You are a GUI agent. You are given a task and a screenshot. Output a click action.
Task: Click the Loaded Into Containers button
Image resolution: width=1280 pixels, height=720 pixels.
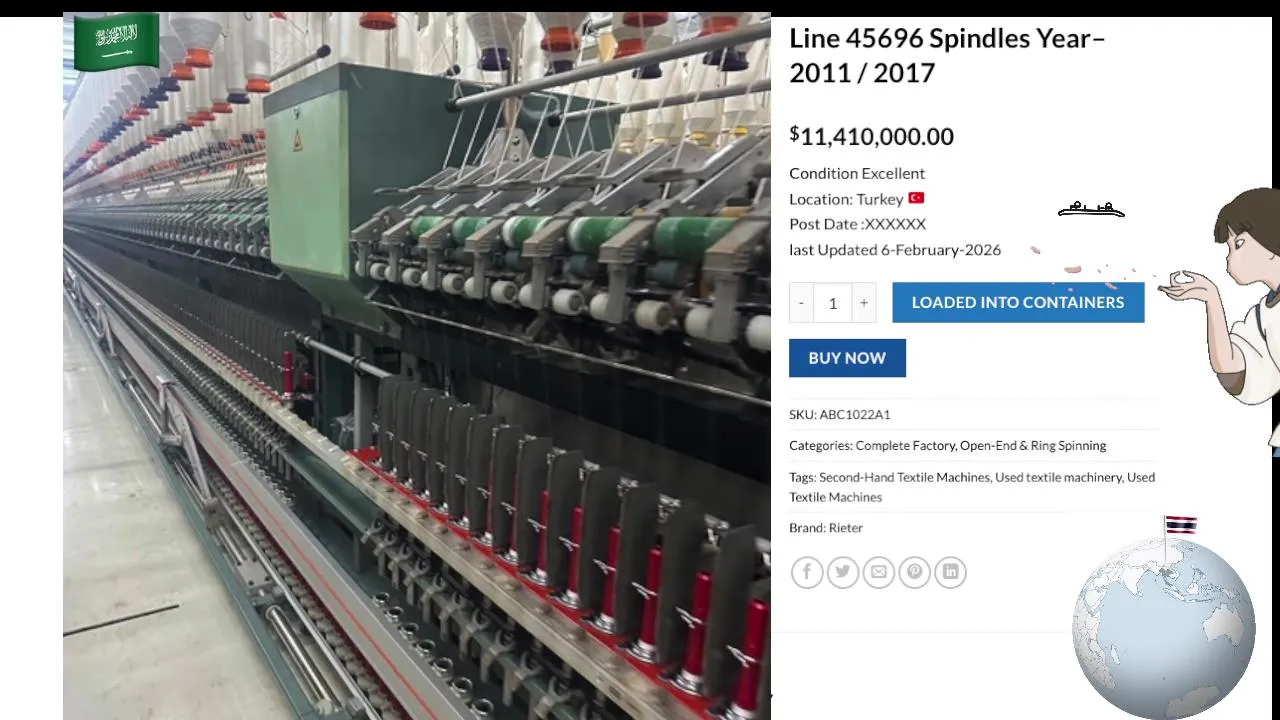coord(1018,302)
